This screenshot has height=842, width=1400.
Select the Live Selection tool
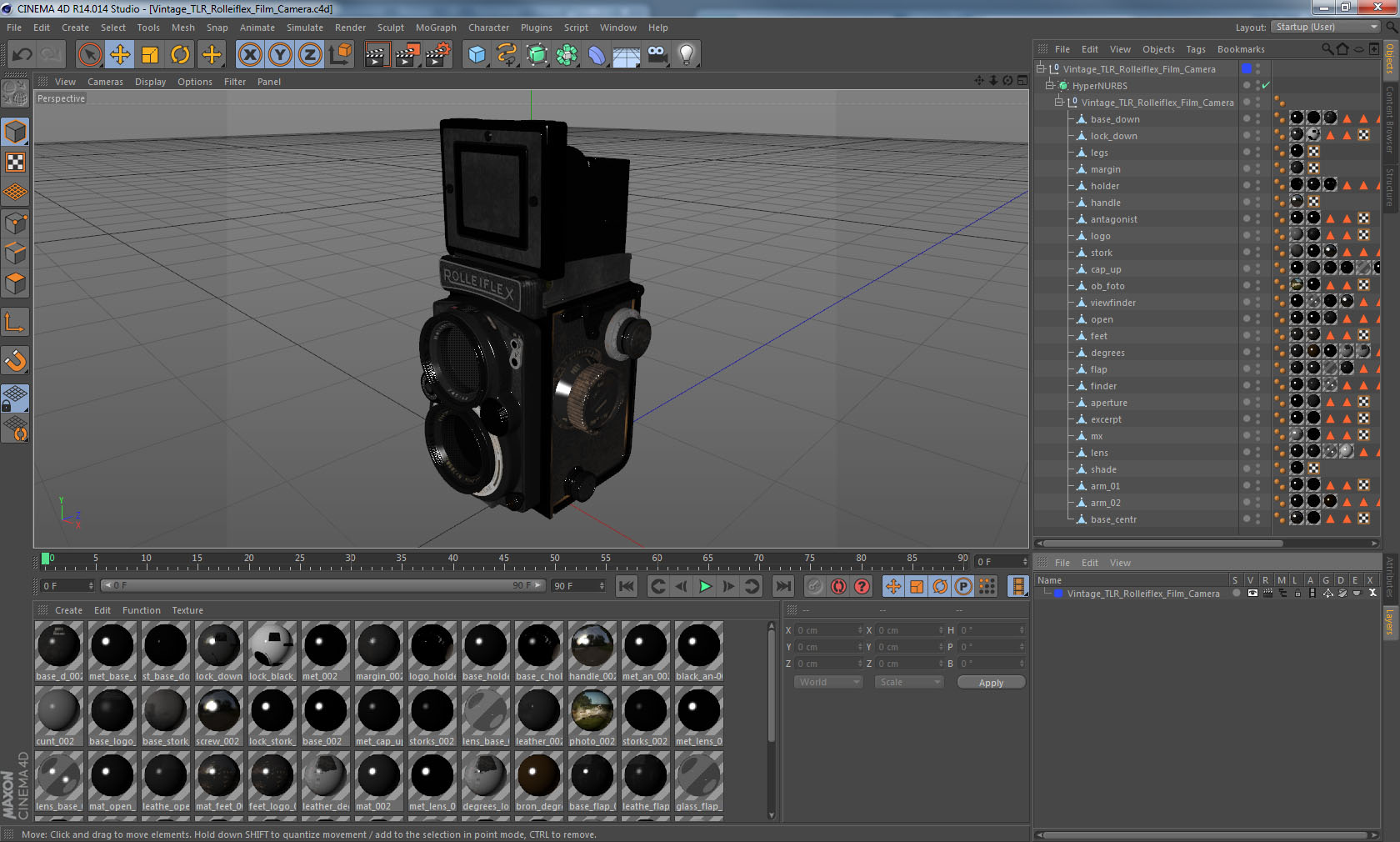pos(89,55)
